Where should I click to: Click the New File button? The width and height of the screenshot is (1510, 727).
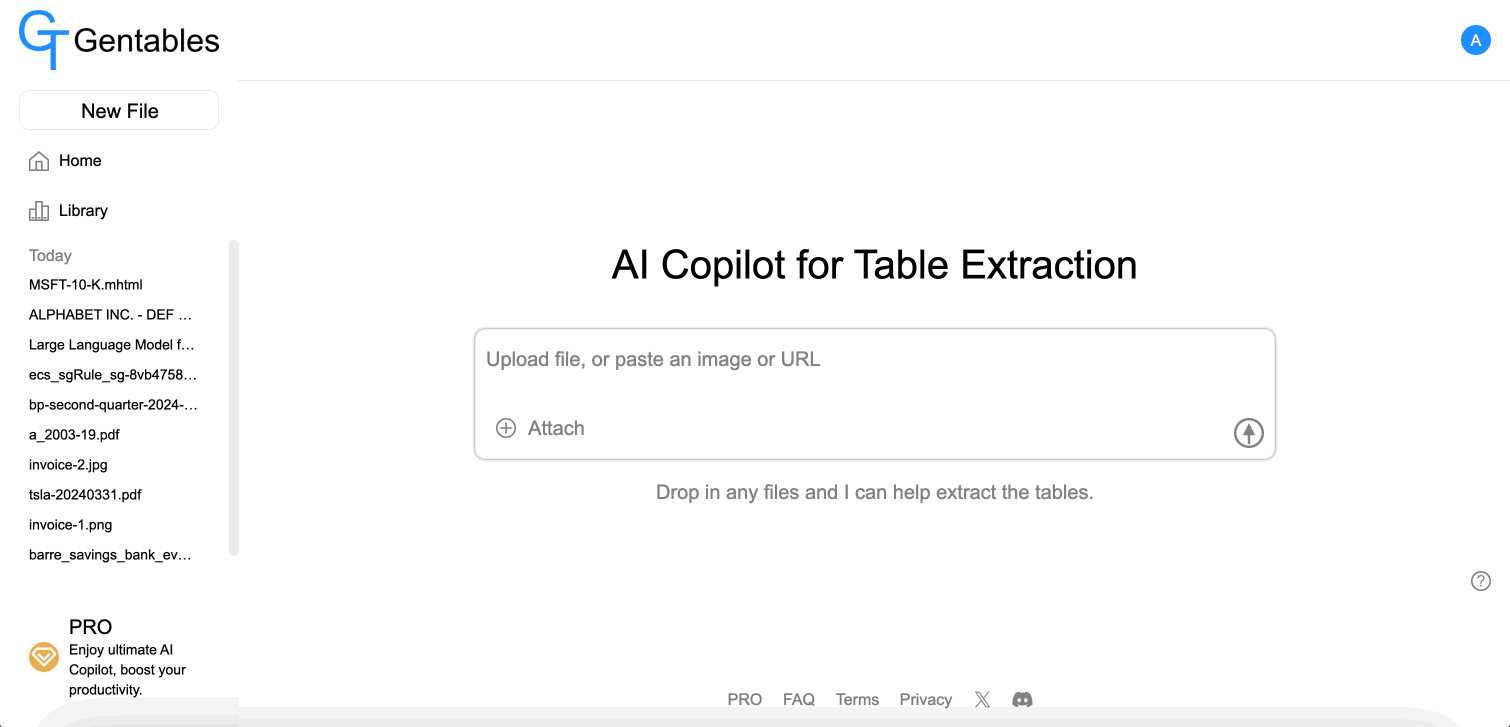point(119,110)
